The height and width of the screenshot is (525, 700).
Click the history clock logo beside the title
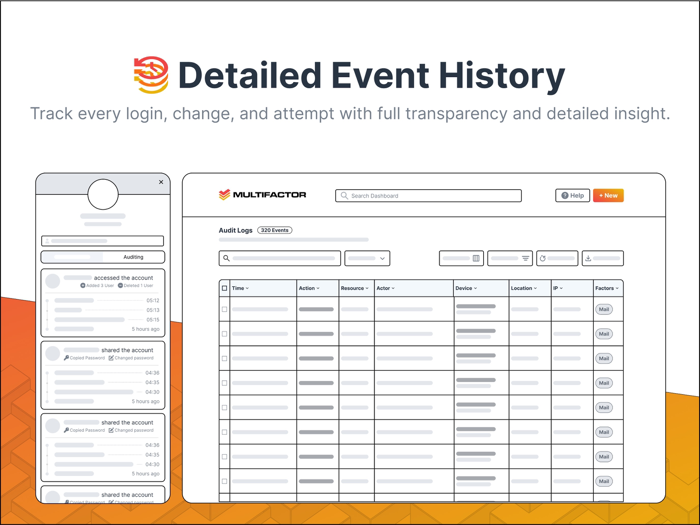[151, 75]
